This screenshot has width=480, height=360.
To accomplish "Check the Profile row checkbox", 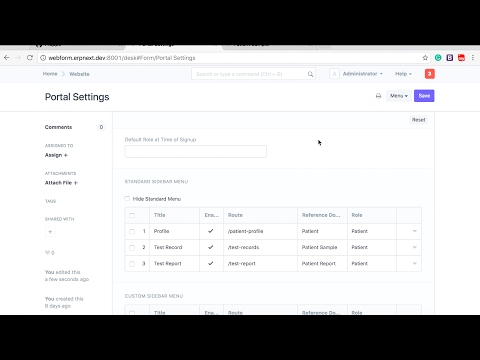I will [x=132, y=231].
